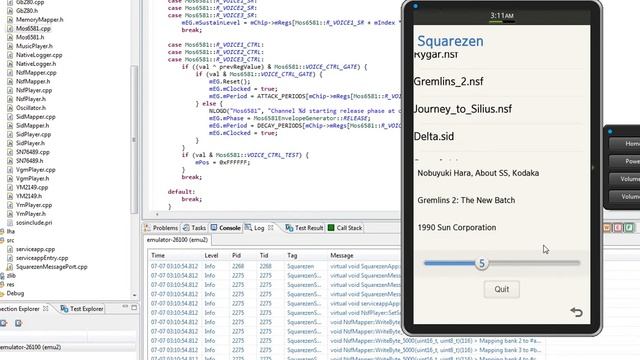Open Mos6581.h in project tree
Image resolution: width=640 pixels, height=360 pixels.
tap(30, 37)
